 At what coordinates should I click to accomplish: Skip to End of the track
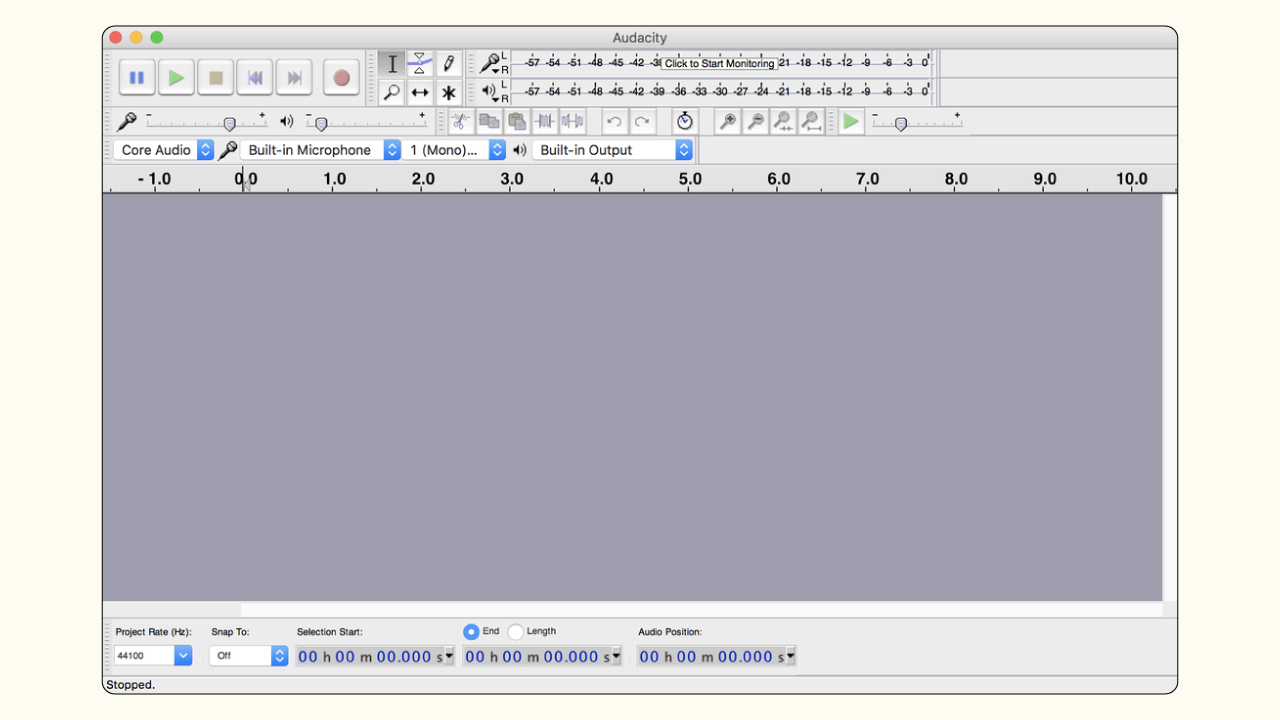click(x=294, y=77)
